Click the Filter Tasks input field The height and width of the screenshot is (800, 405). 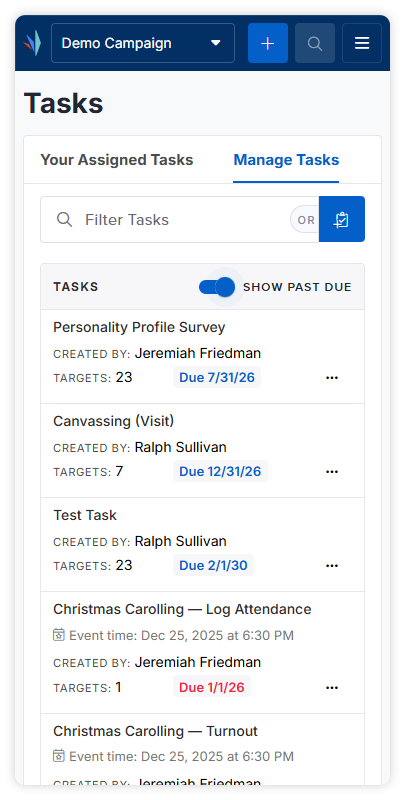coord(180,219)
